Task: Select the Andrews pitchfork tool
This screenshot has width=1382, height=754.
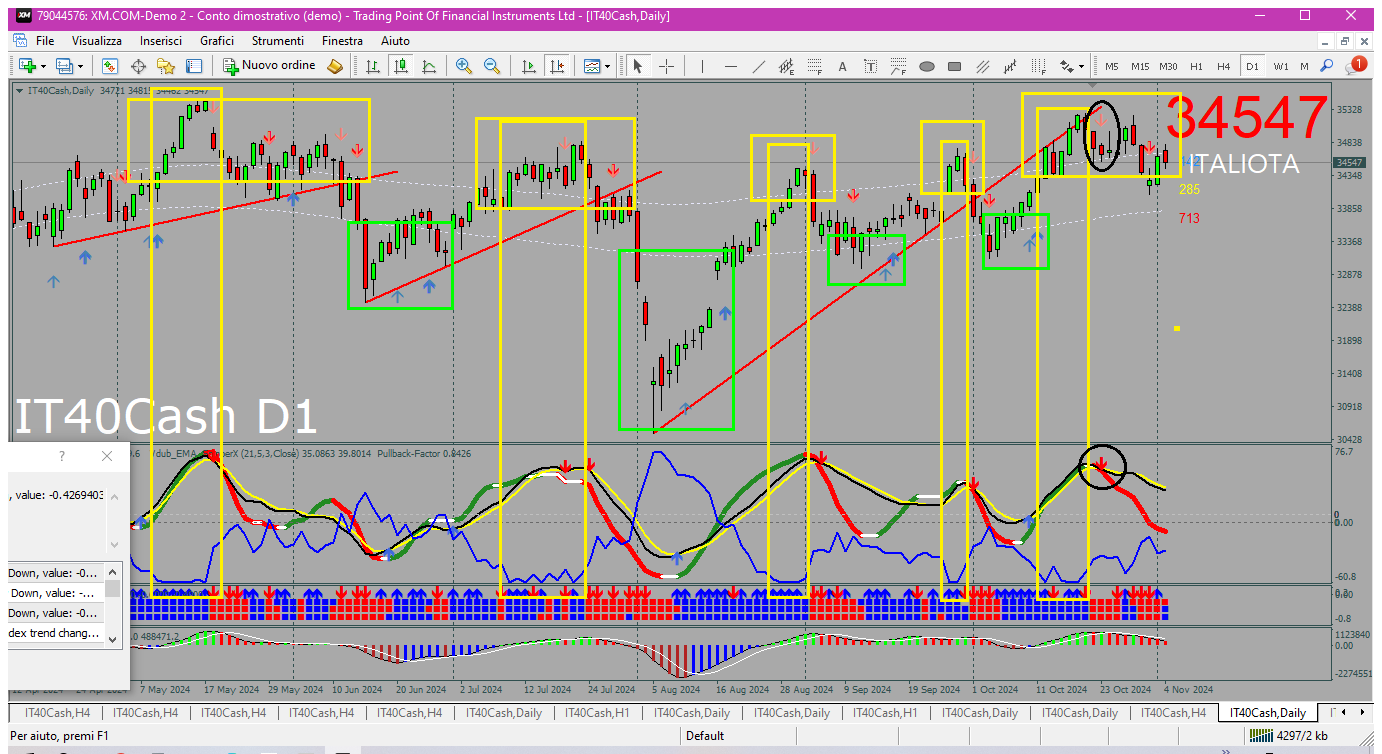Action: [x=1011, y=66]
